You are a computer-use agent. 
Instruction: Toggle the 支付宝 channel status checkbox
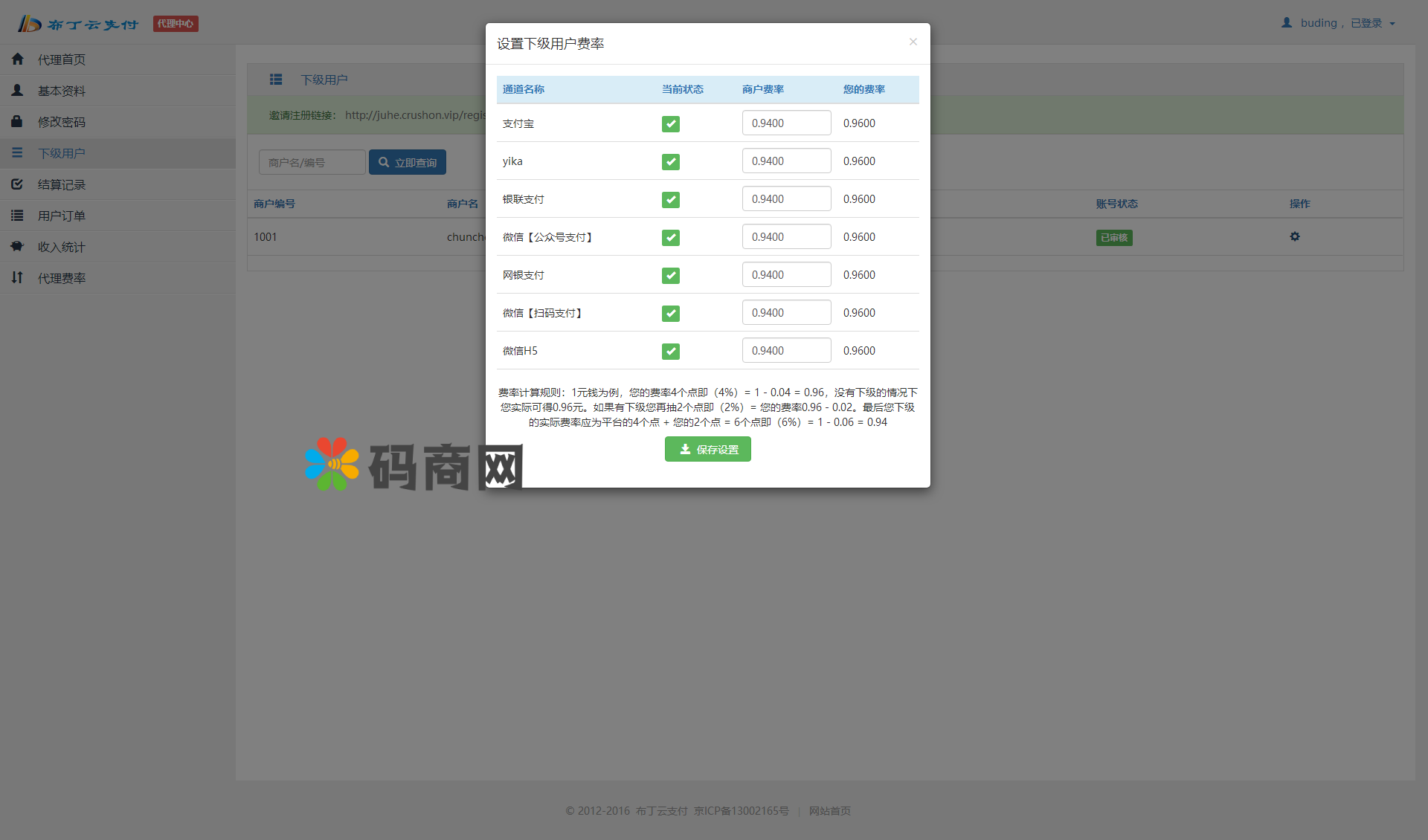[x=670, y=124]
